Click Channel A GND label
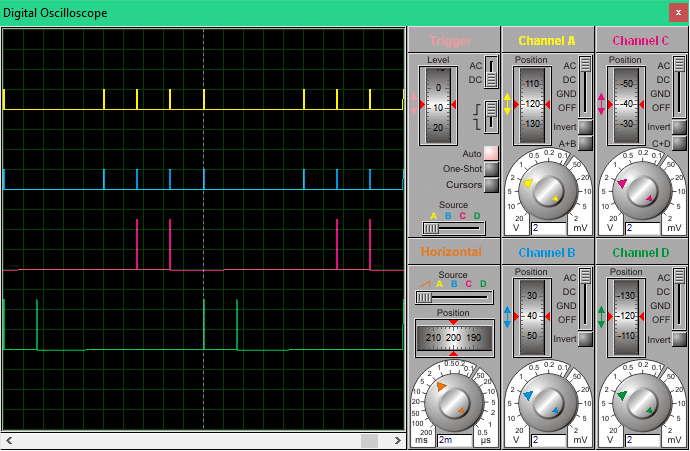Screen dimensions: 690x451 coord(566,94)
